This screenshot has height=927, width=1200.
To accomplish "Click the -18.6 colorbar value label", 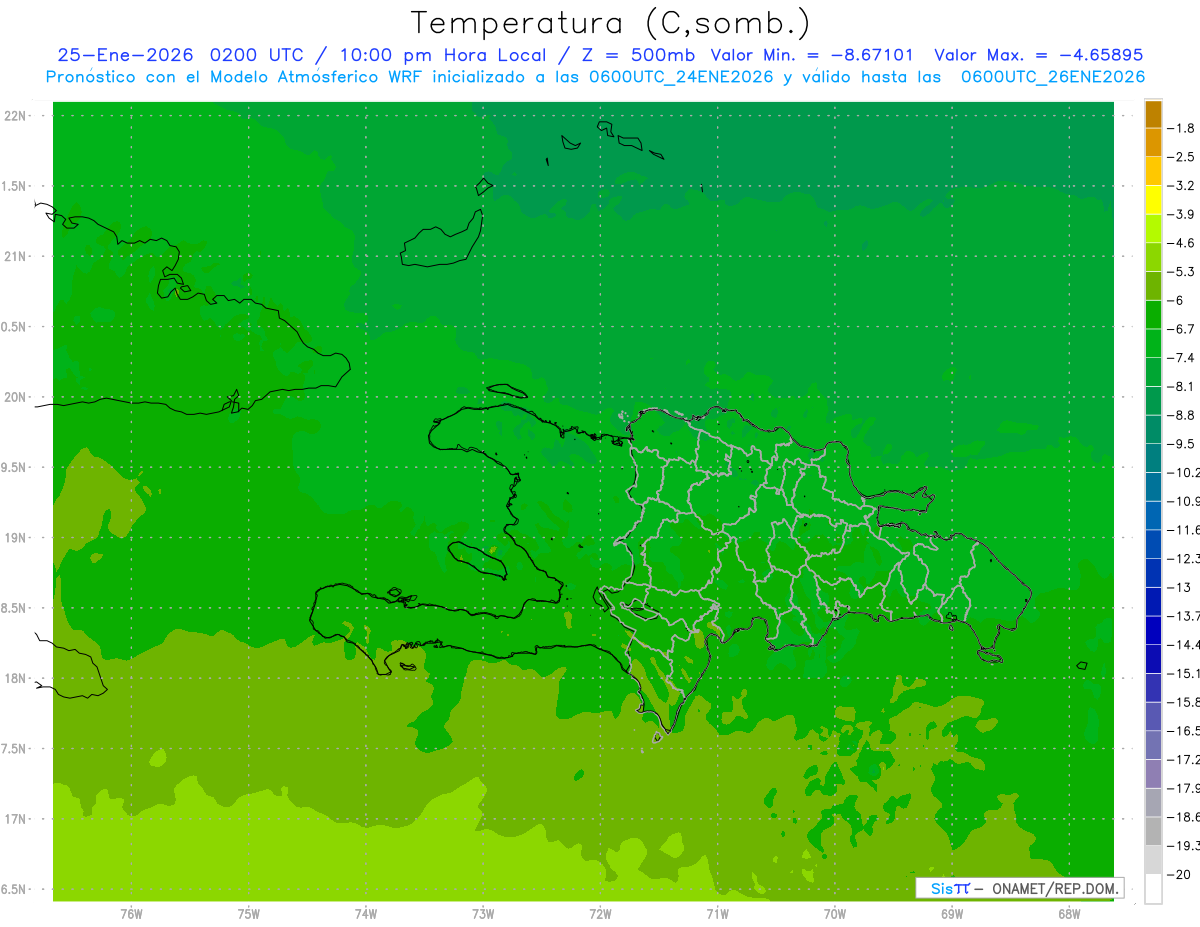I will pyautogui.click(x=1183, y=817).
